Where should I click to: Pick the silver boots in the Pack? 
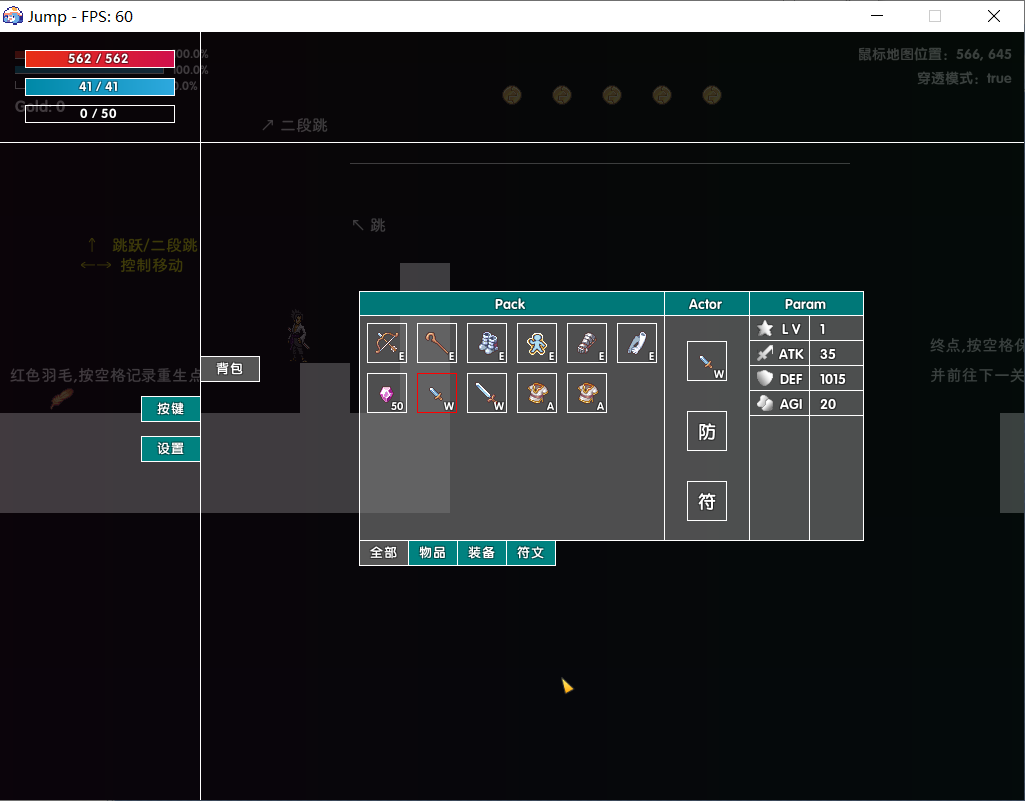click(x=487, y=343)
